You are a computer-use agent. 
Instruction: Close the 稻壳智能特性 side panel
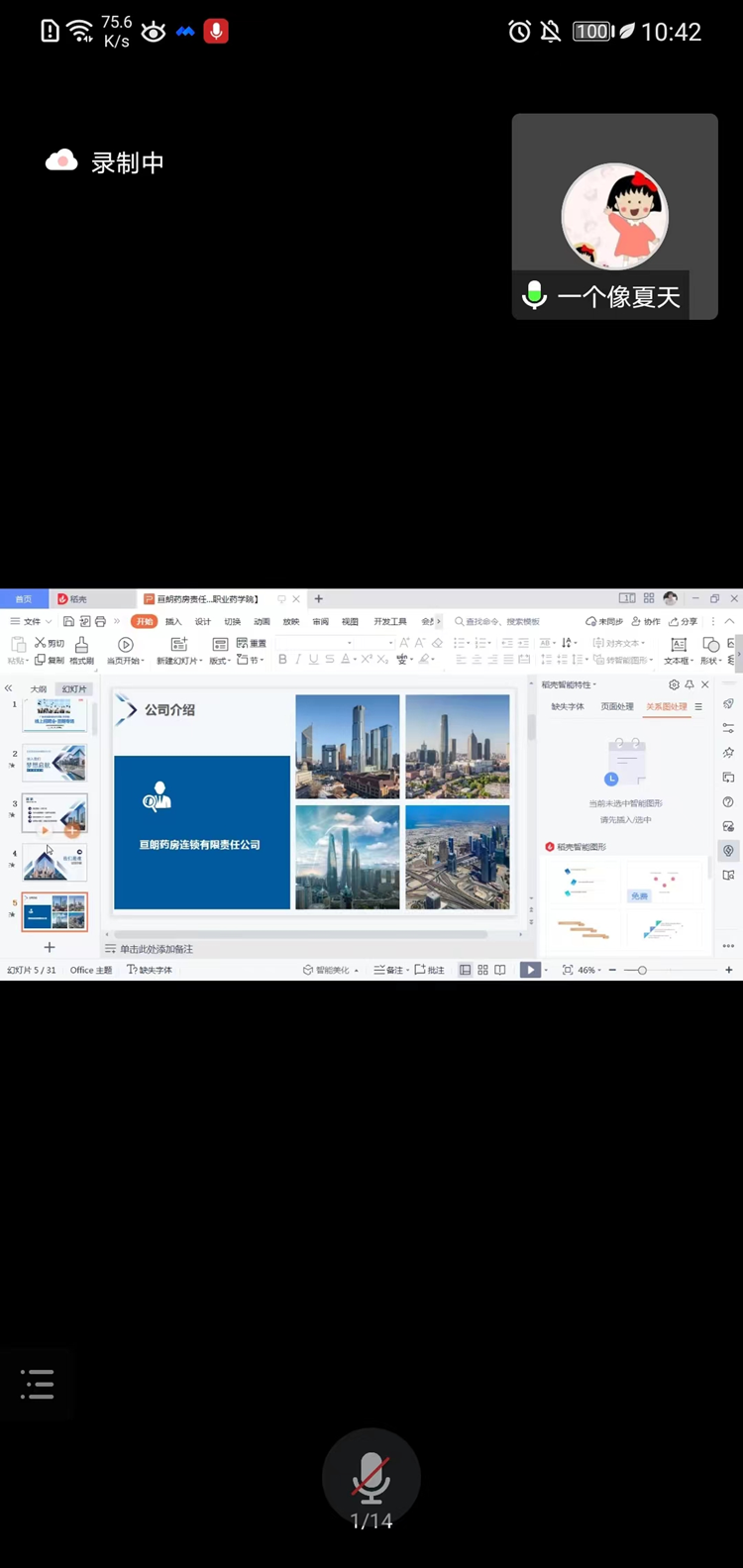coord(705,684)
